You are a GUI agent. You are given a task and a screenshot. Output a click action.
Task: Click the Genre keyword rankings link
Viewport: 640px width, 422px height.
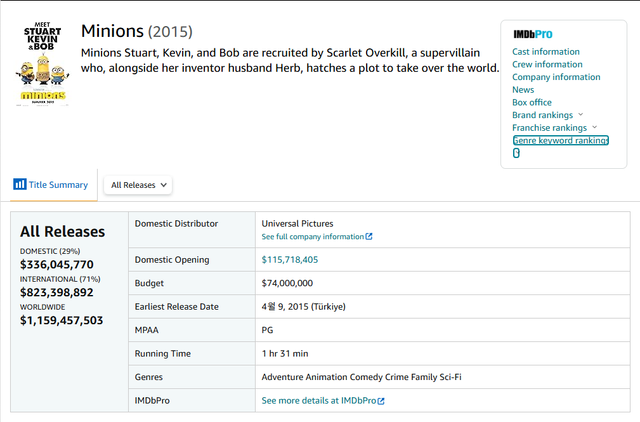tap(560, 140)
